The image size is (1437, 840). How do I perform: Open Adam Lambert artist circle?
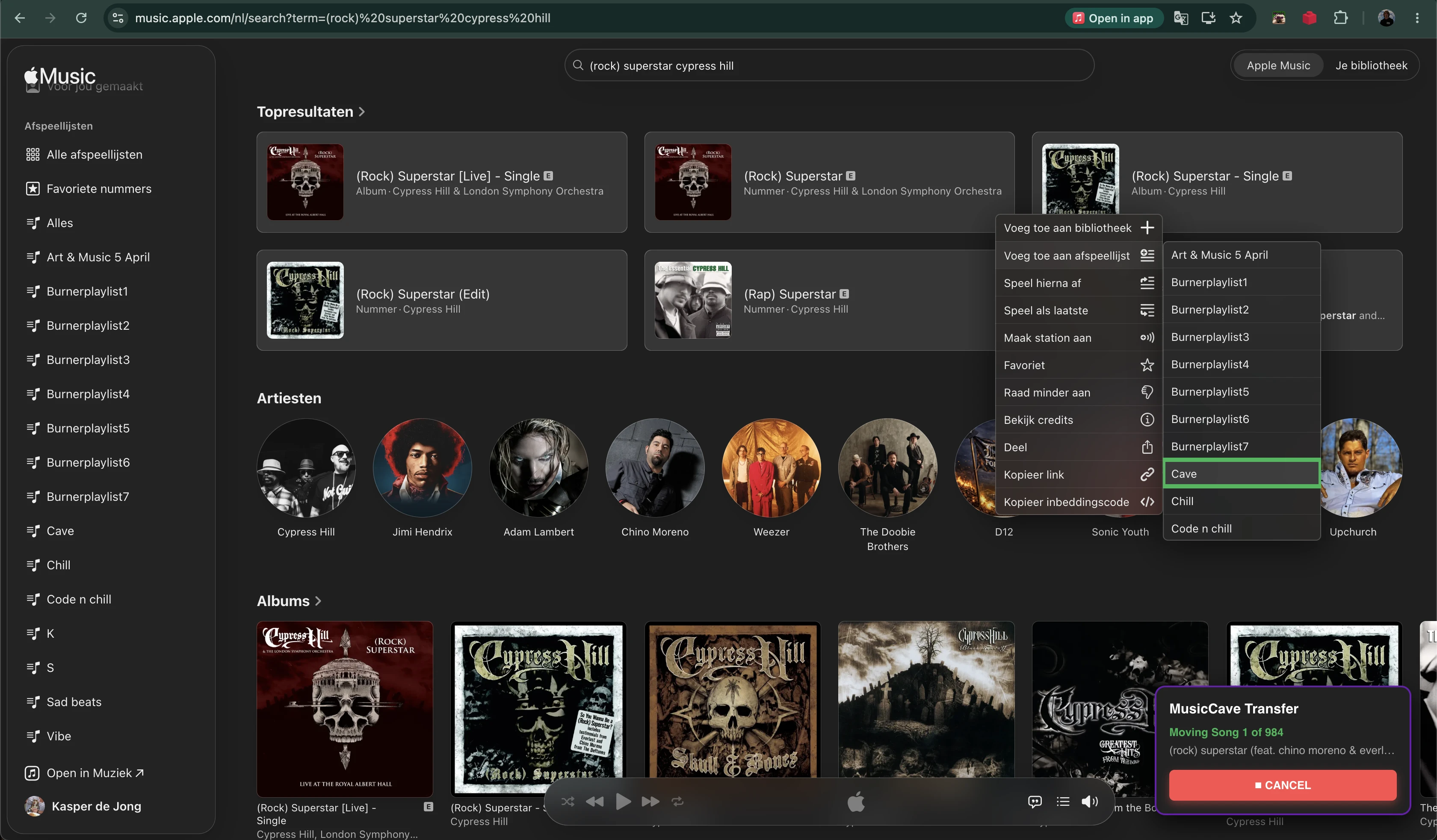click(538, 467)
